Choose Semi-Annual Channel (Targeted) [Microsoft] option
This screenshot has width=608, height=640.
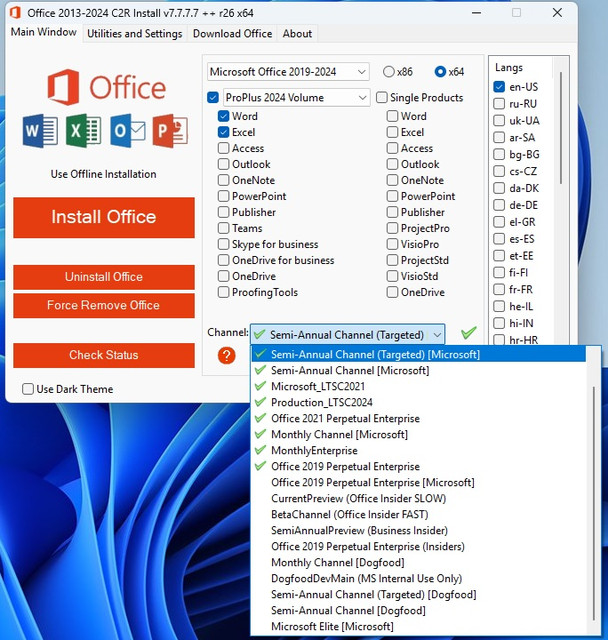coord(419,354)
